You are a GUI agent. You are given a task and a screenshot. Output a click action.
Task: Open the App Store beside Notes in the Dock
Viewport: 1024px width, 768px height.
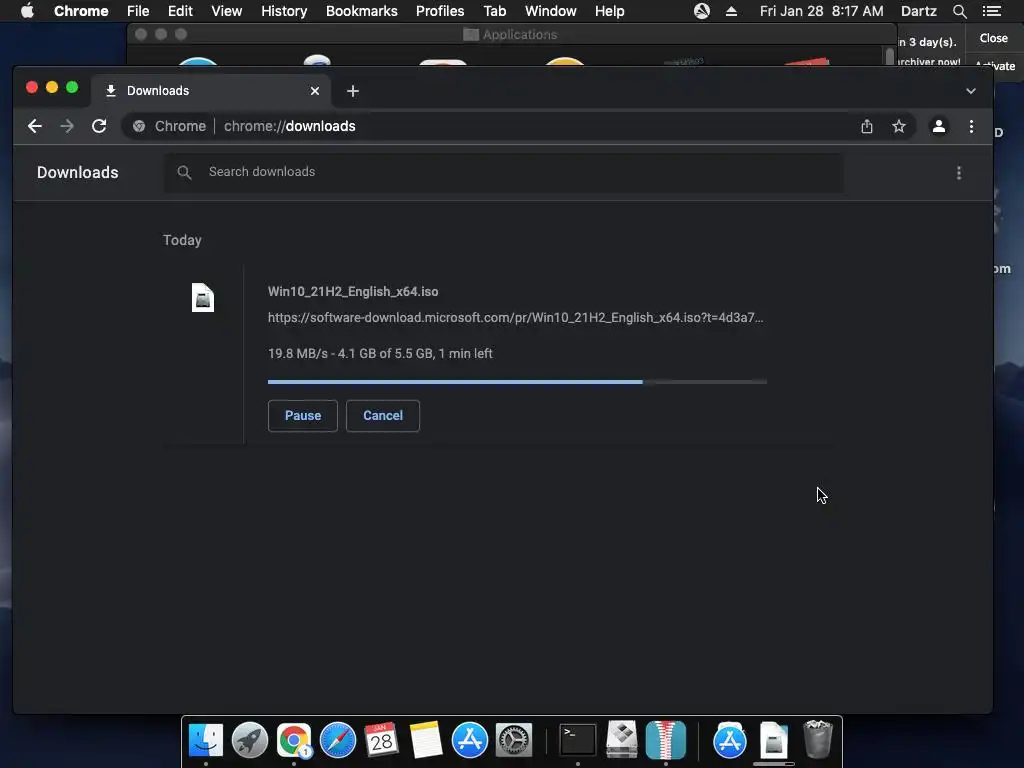click(x=470, y=740)
